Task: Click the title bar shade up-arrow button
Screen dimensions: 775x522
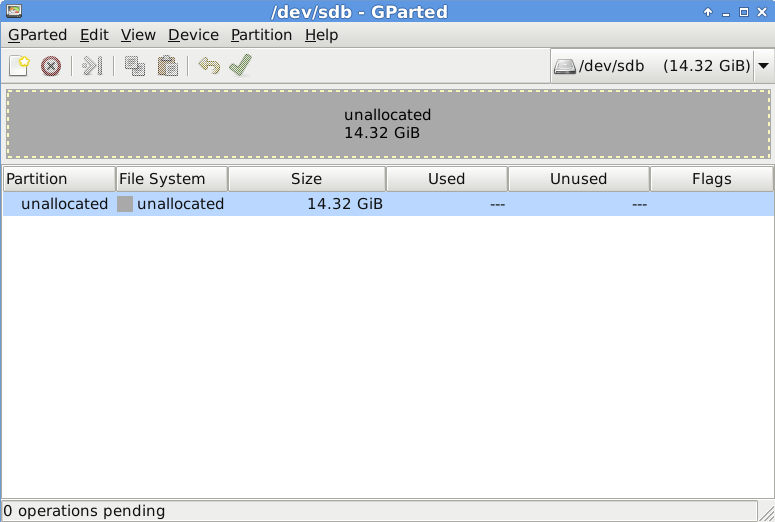Action: point(708,12)
